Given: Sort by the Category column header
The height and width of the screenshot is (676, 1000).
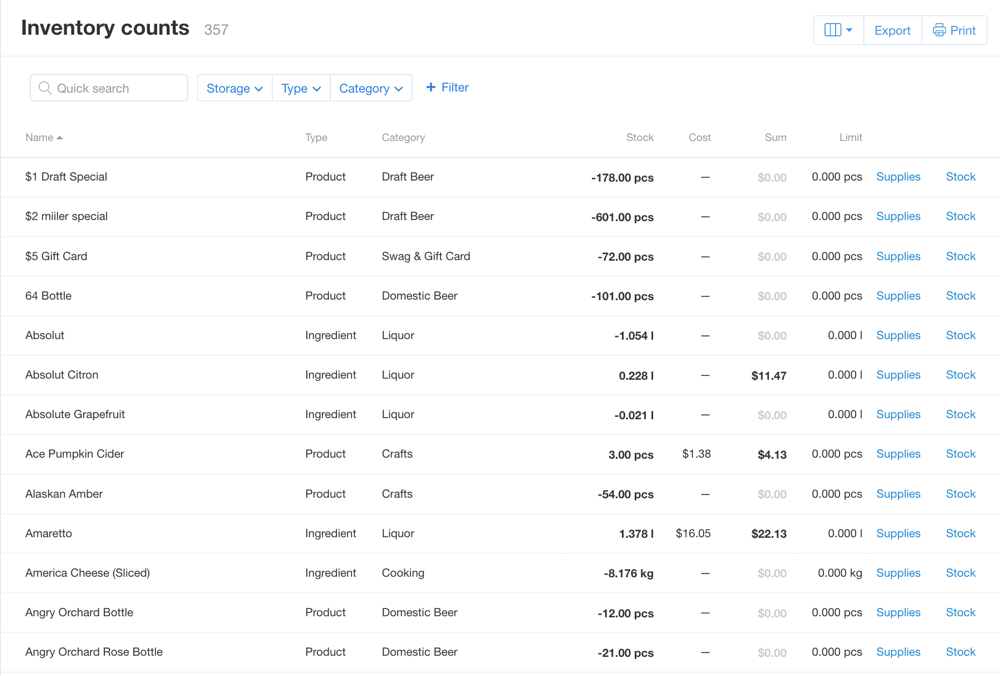Looking at the screenshot, I should point(403,138).
